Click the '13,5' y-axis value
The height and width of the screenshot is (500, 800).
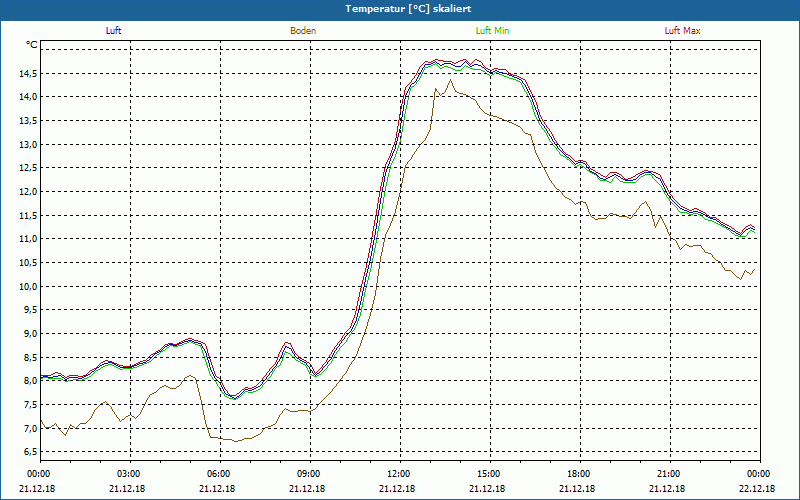(28, 121)
